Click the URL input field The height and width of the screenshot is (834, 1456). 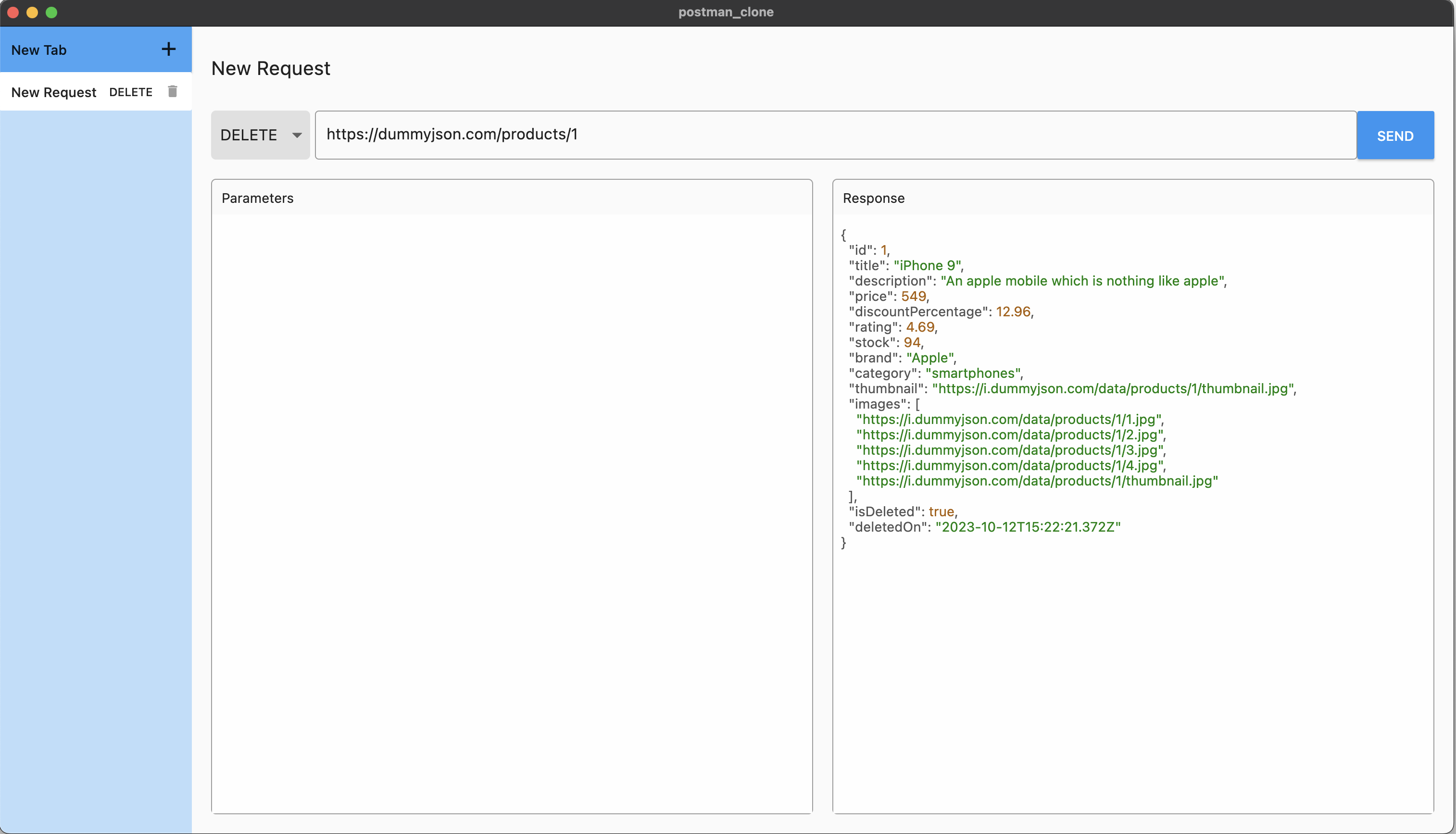click(835, 135)
